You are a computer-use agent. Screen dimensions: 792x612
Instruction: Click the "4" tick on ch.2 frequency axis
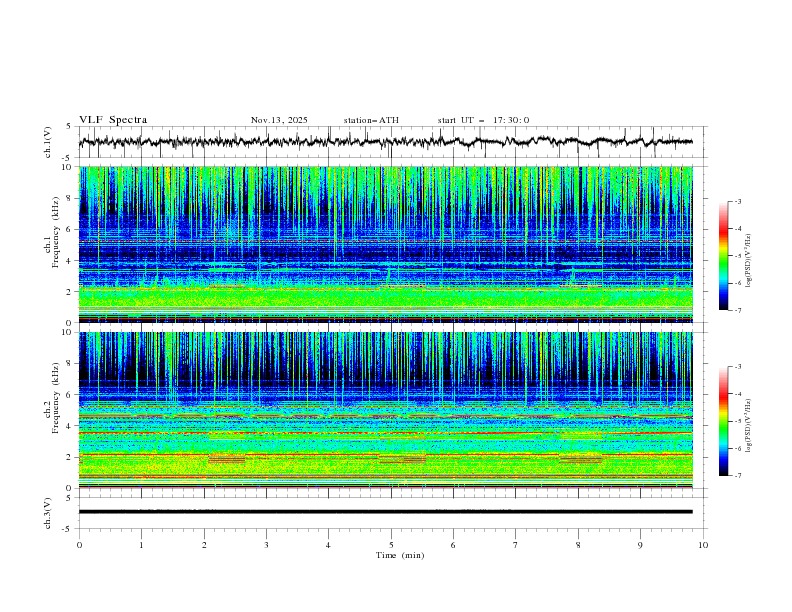71,426
